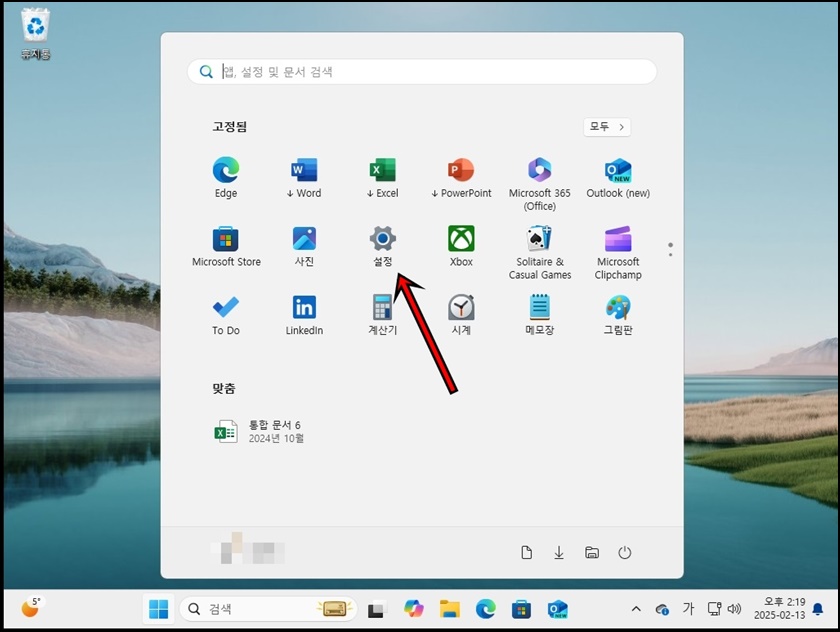Click the volume speaker tray icon
Screen dimensions: 840x632
pyautogui.click(x=734, y=609)
